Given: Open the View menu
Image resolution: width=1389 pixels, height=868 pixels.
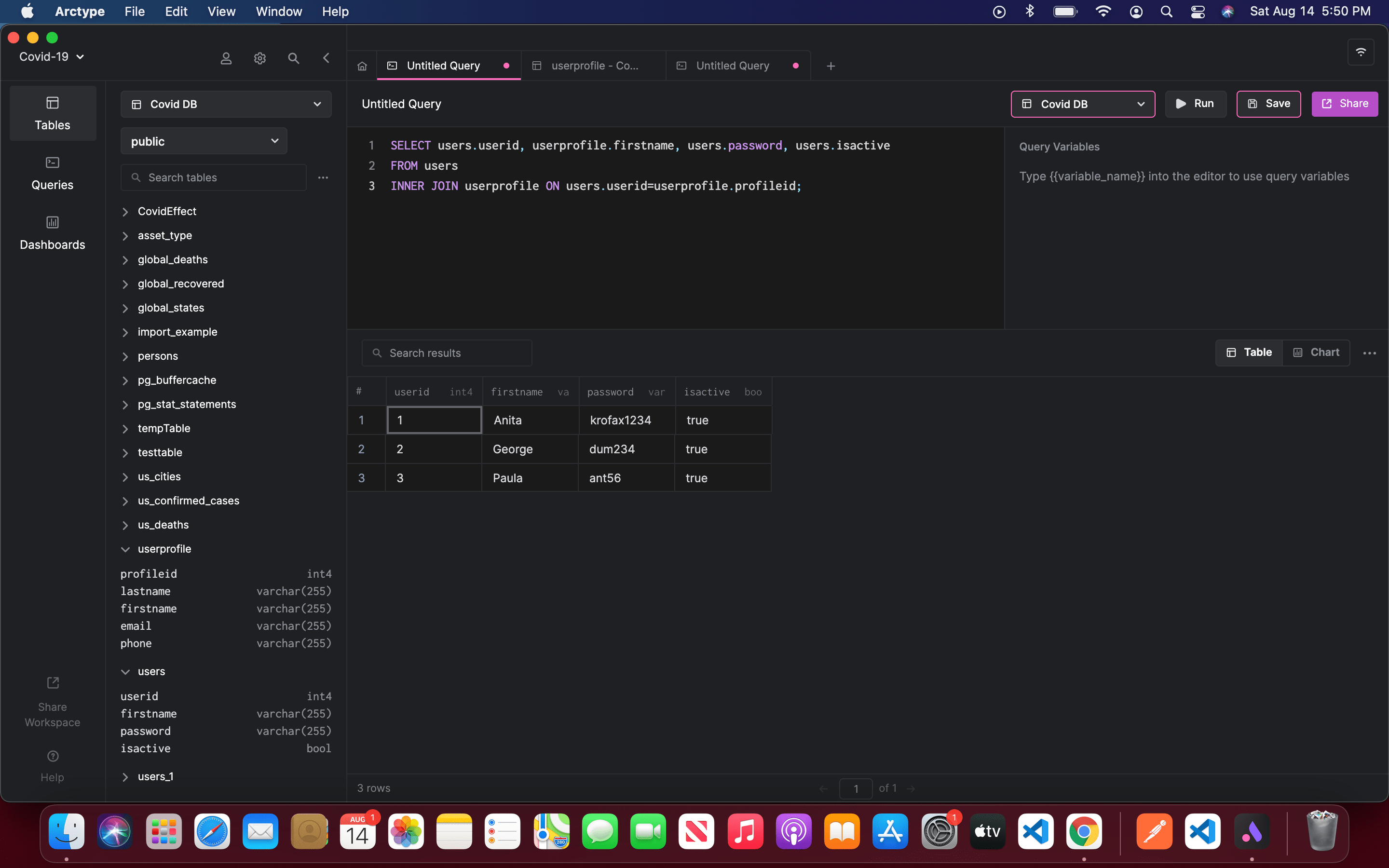Looking at the screenshot, I should [x=221, y=12].
